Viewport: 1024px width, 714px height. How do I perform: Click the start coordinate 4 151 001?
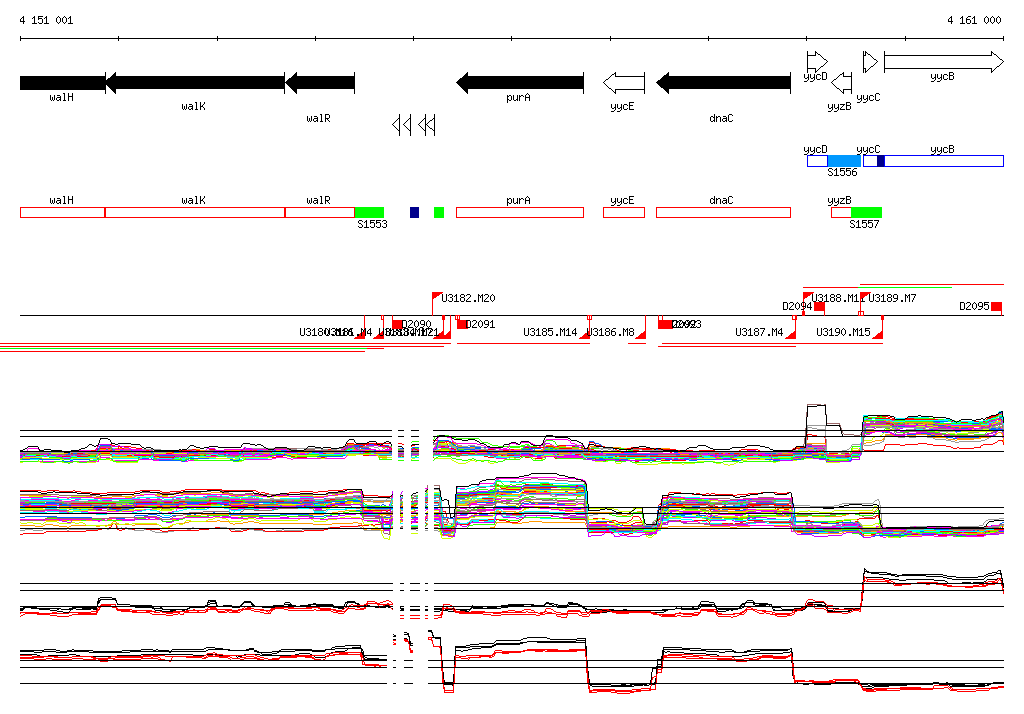click(x=46, y=20)
